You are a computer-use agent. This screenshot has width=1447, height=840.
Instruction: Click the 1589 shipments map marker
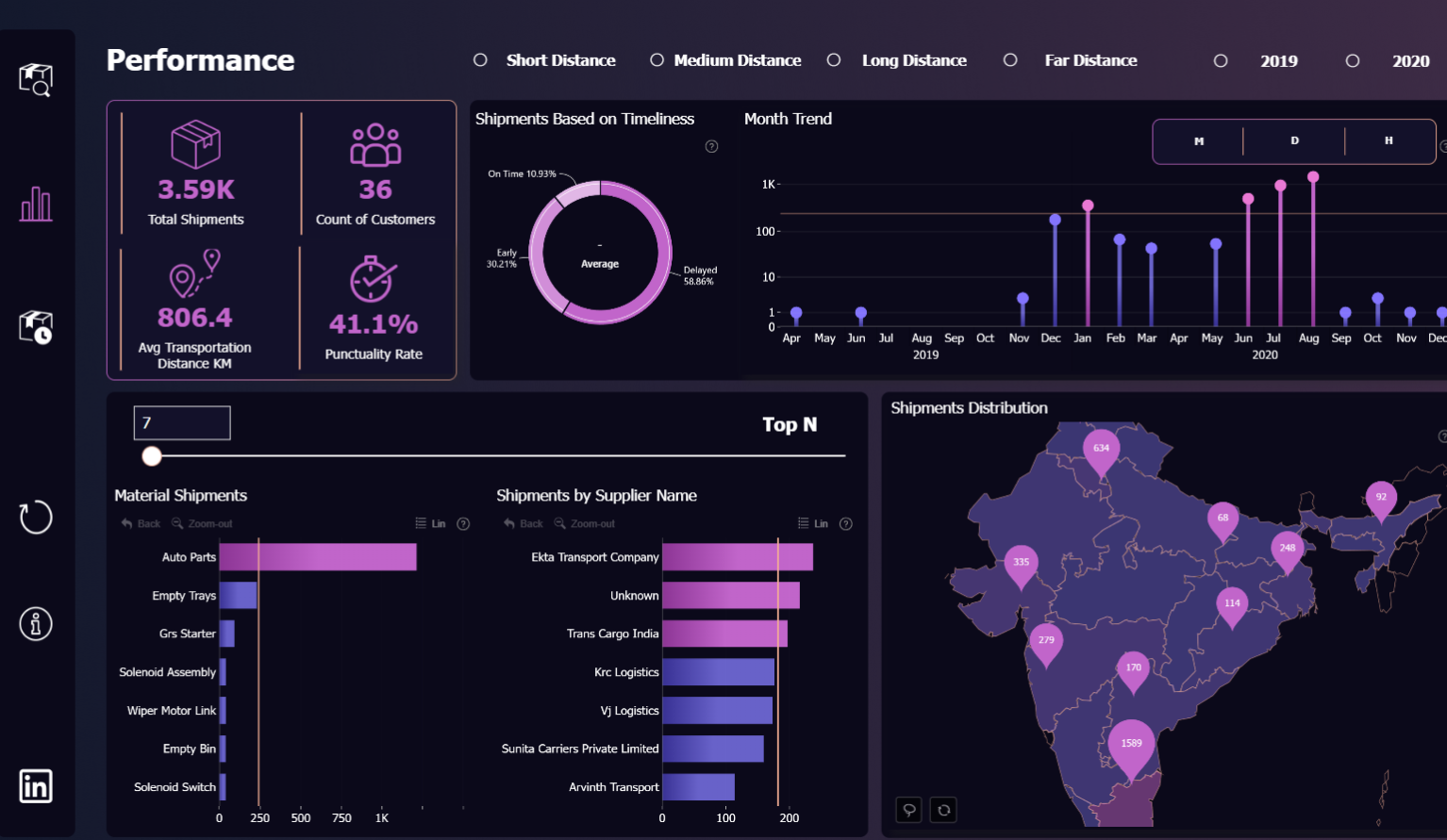[1131, 745]
